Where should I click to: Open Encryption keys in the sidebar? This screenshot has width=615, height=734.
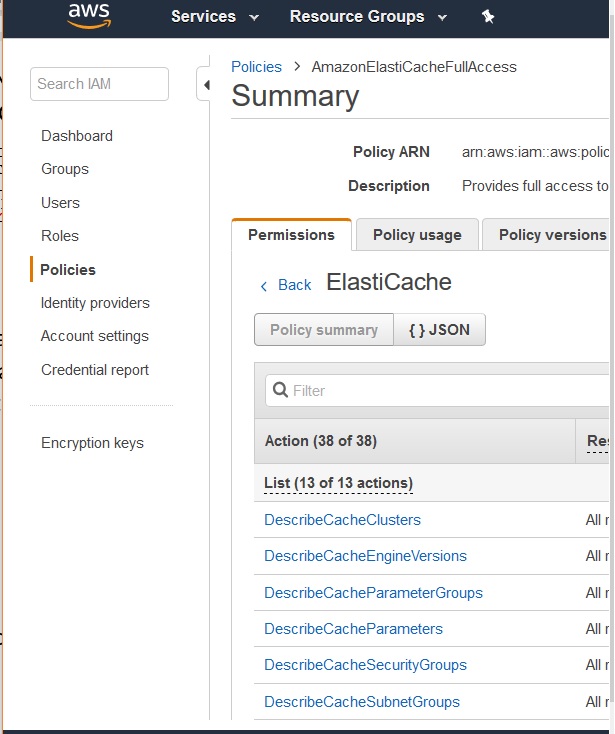92,443
